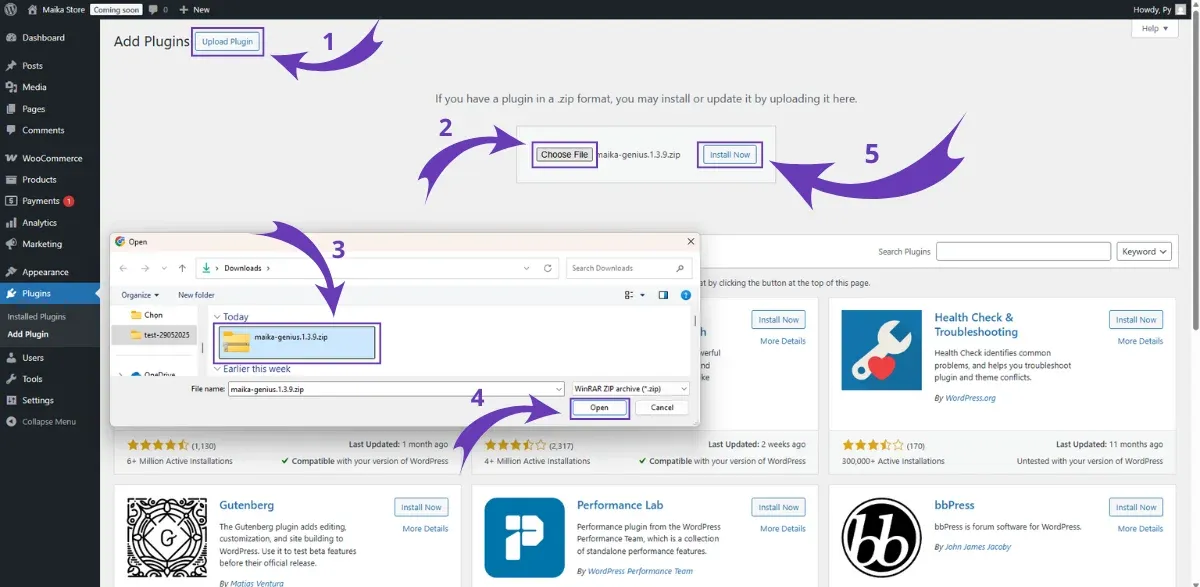Click the Settings icon in the sidebar
1200x587 pixels.
click(x=11, y=400)
